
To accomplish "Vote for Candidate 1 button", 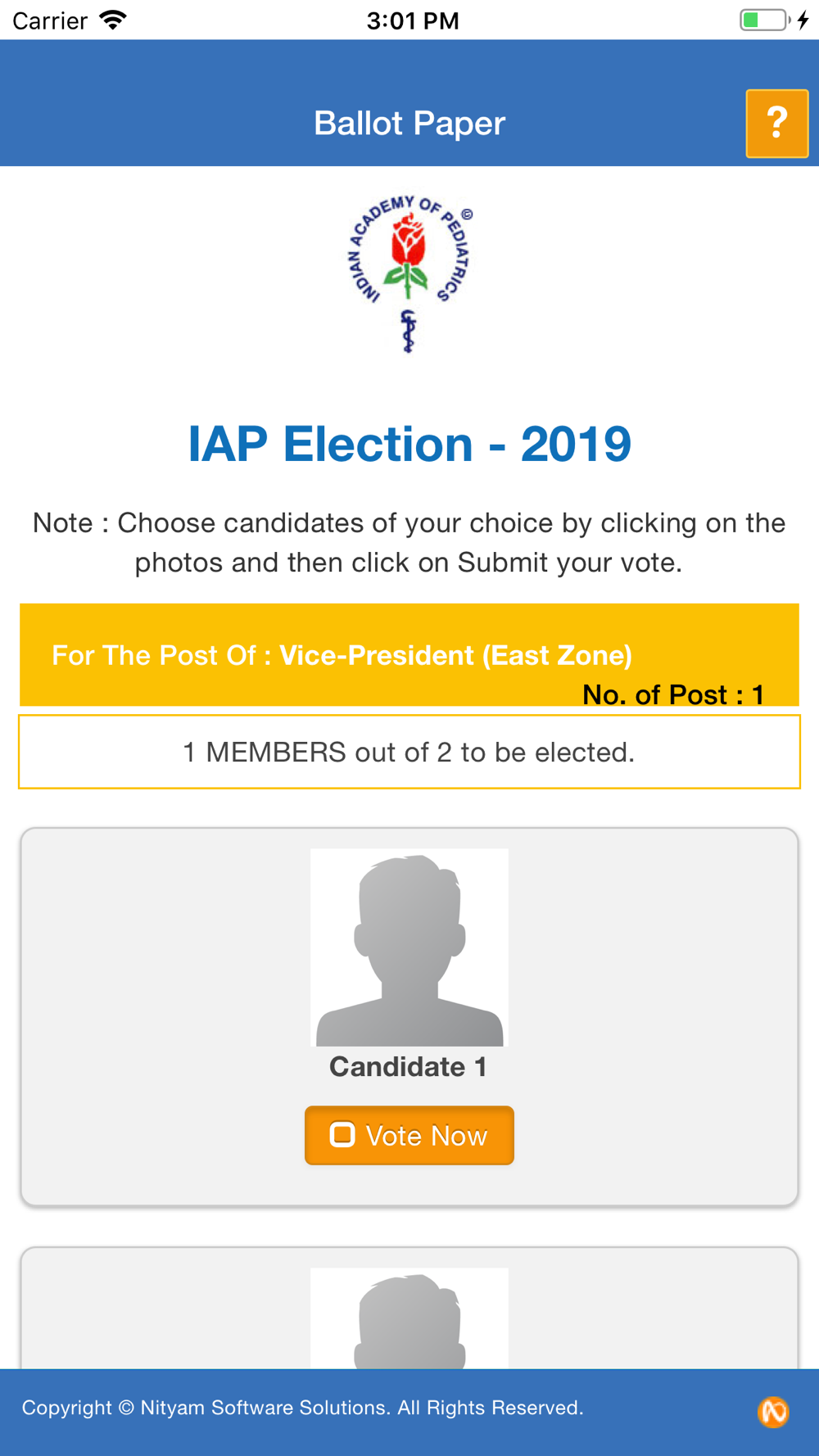I will pyautogui.click(x=409, y=1135).
